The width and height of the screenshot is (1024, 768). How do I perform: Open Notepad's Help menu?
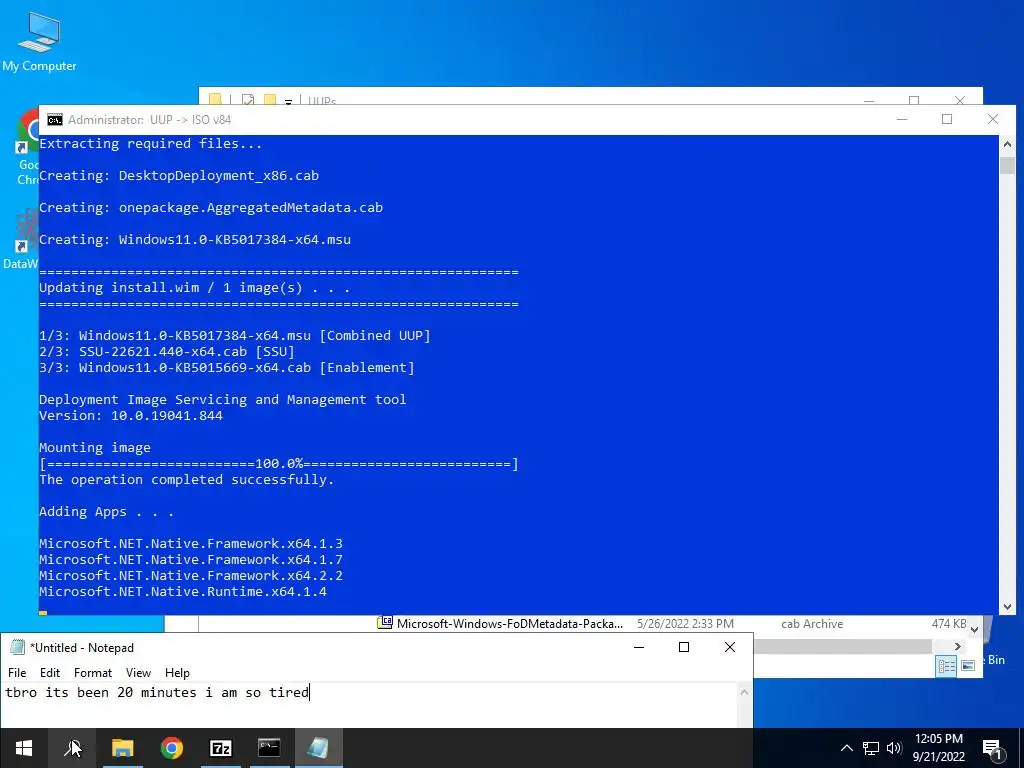pos(177,673)
